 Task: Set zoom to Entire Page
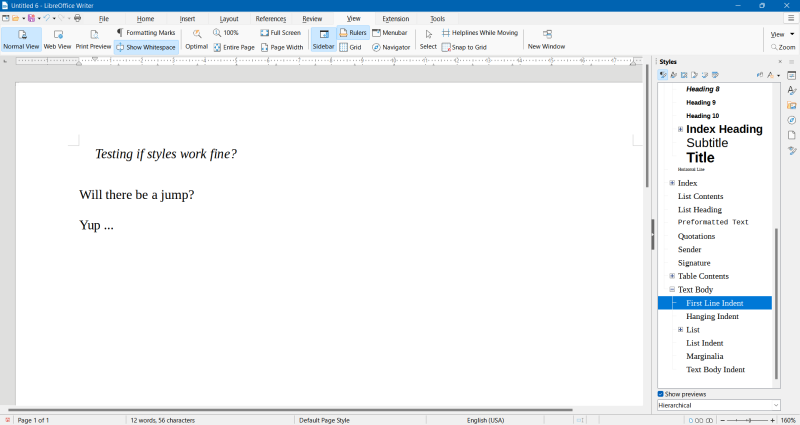click(234, 47)
